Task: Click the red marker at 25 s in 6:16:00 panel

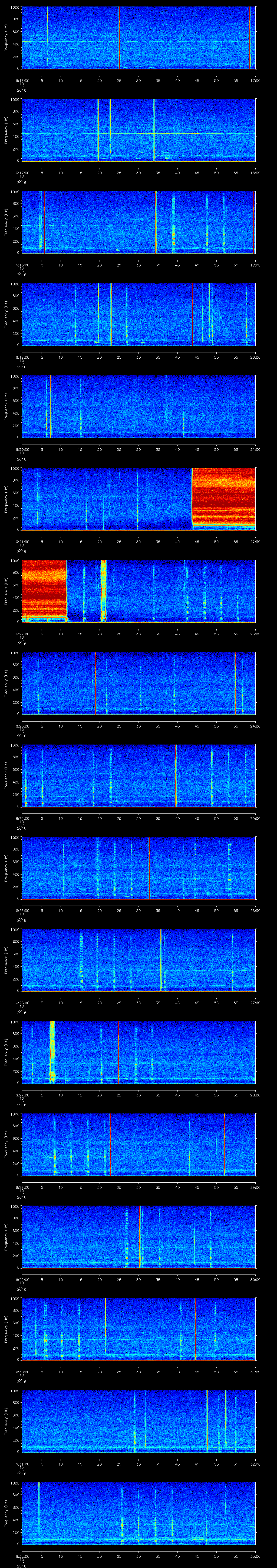Action: pyautogui.click(x=119, y=38)
